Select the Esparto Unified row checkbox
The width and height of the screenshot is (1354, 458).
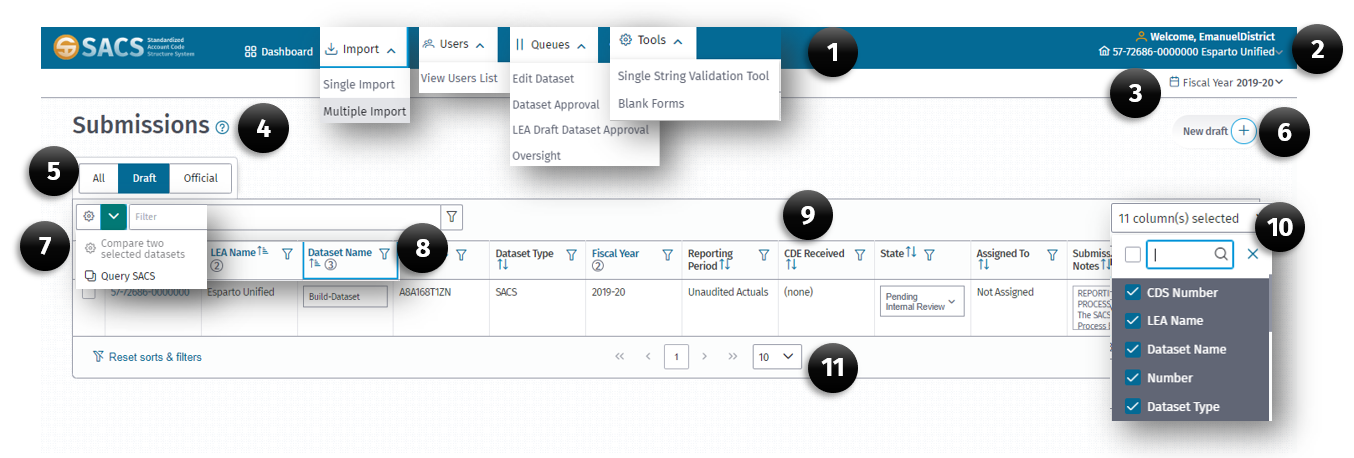[89, 293]
